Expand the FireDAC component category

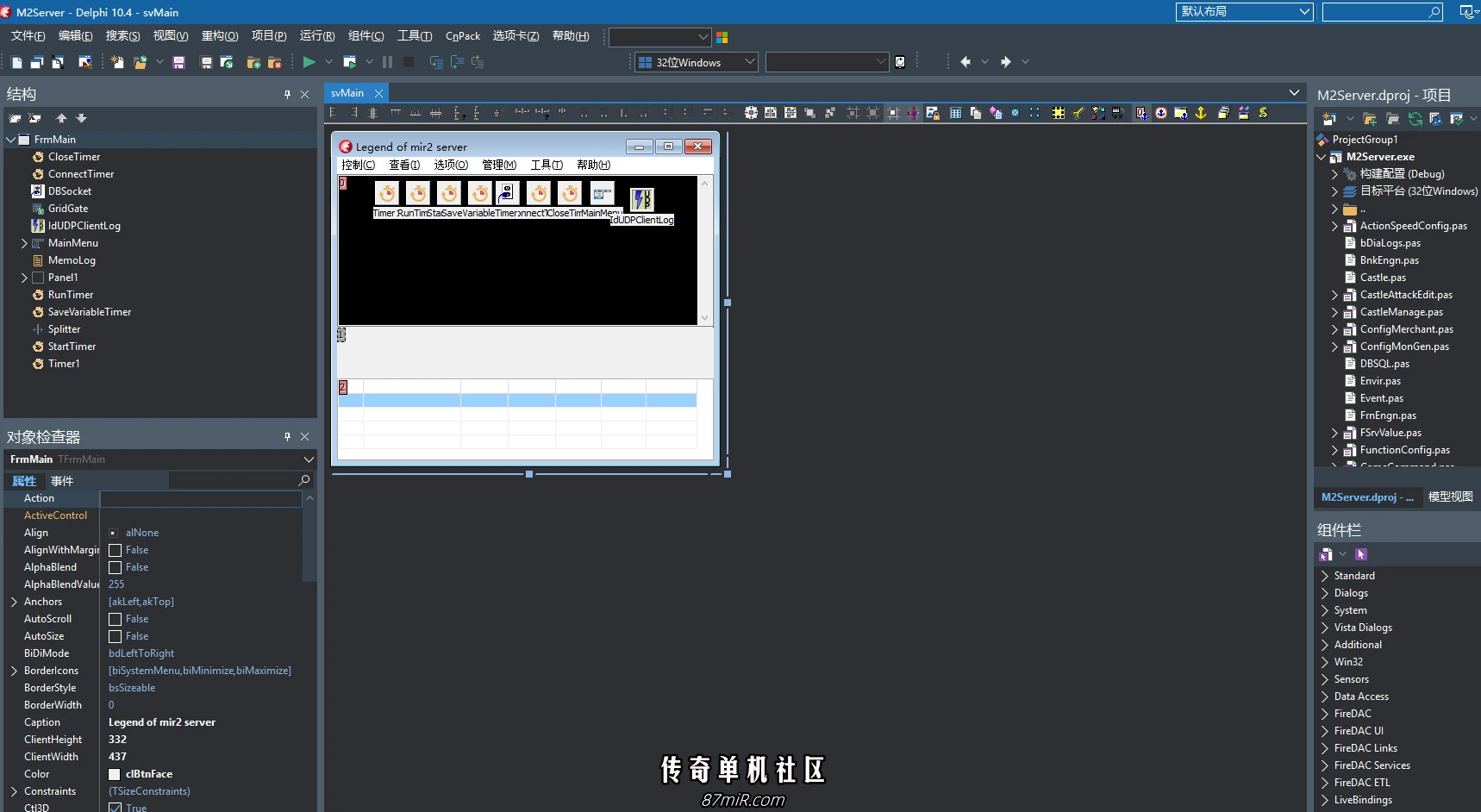[1325, 714]
